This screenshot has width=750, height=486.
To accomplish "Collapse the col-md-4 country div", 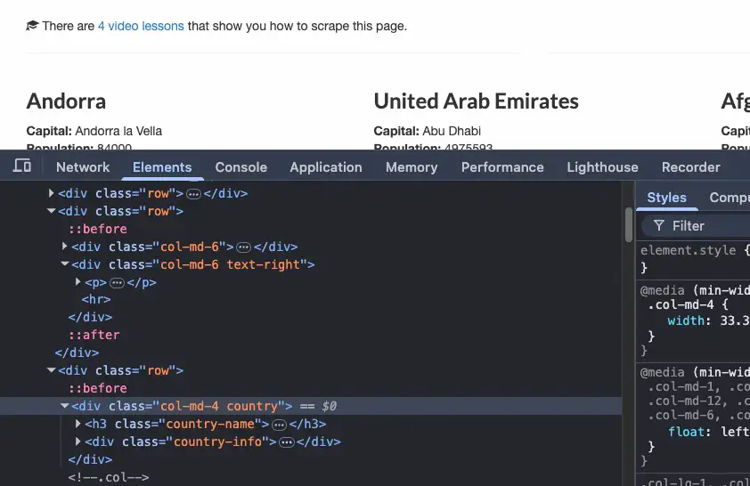I will (65, 406).
